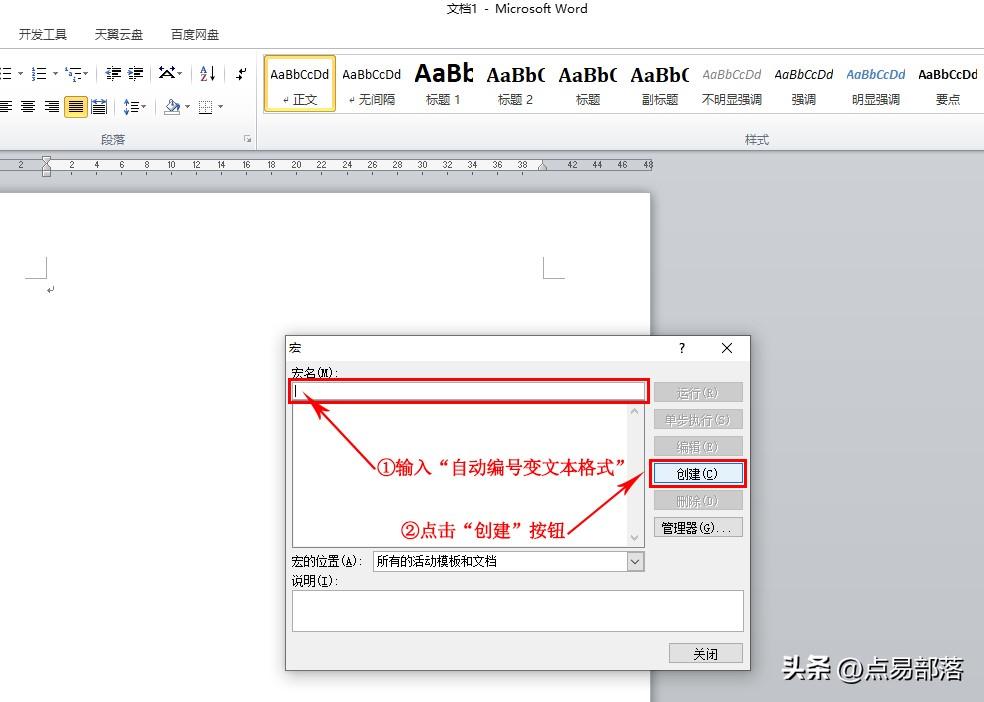984x702 pixels.
Task: Open the 天翼云盘 ribbon tab
Action: point(119,35)
